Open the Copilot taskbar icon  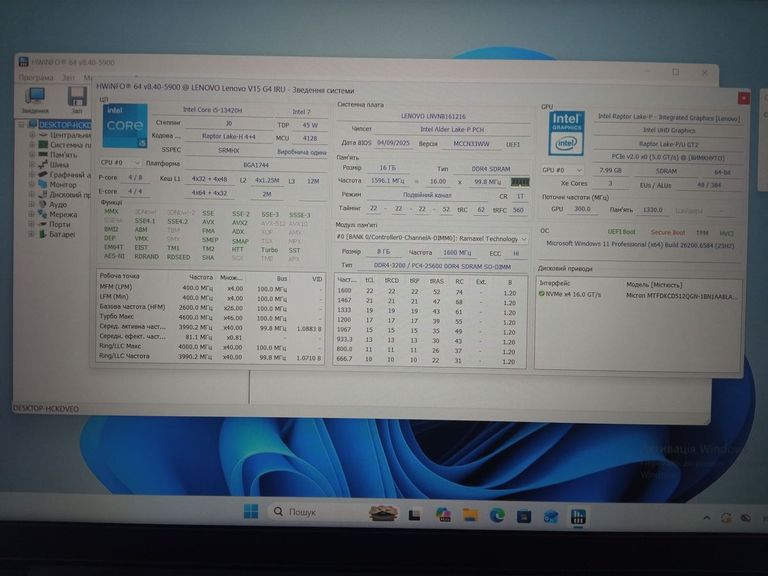[444, 514]
